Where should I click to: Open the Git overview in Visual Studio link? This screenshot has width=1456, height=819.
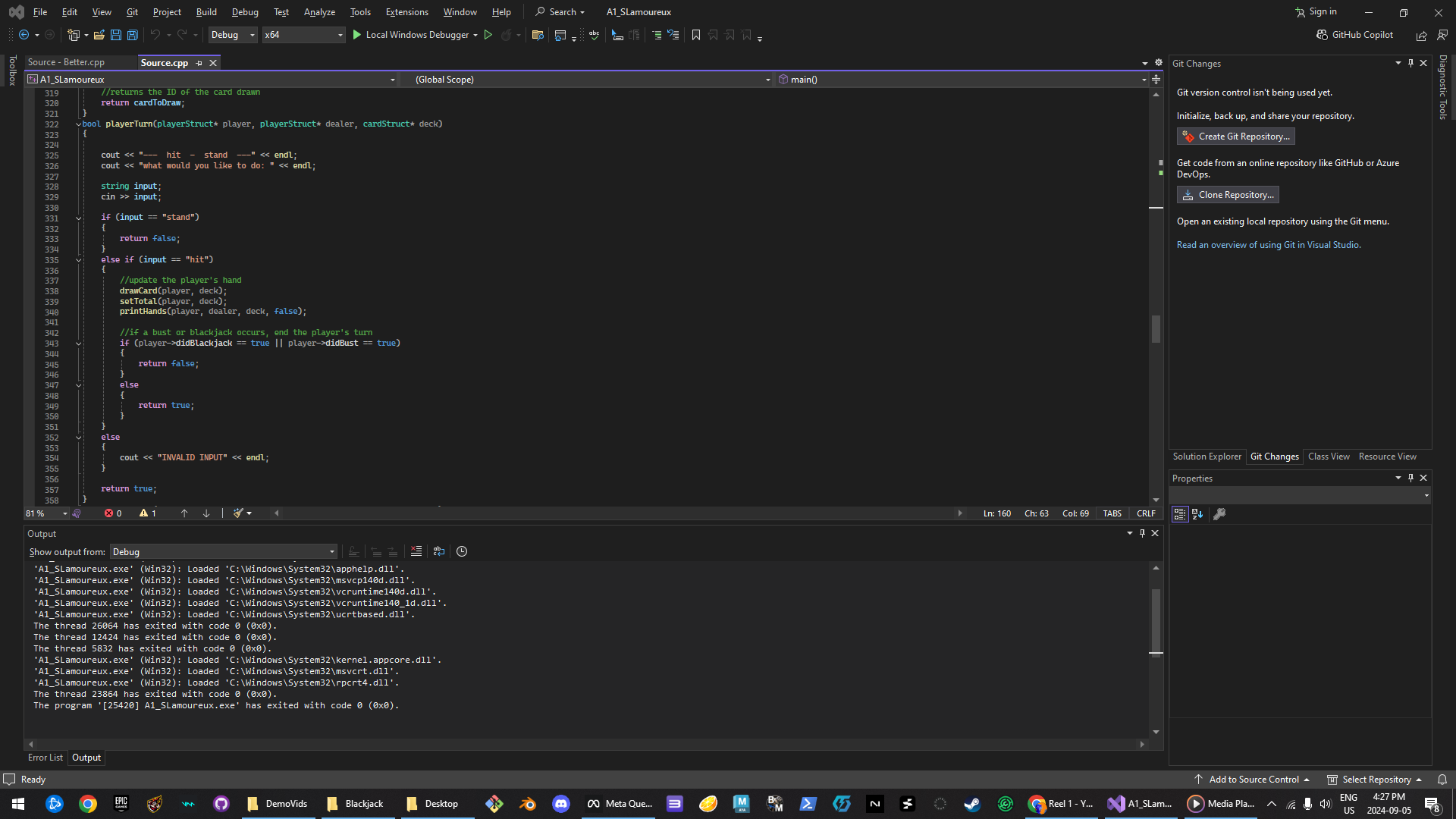coord(1268,245)
